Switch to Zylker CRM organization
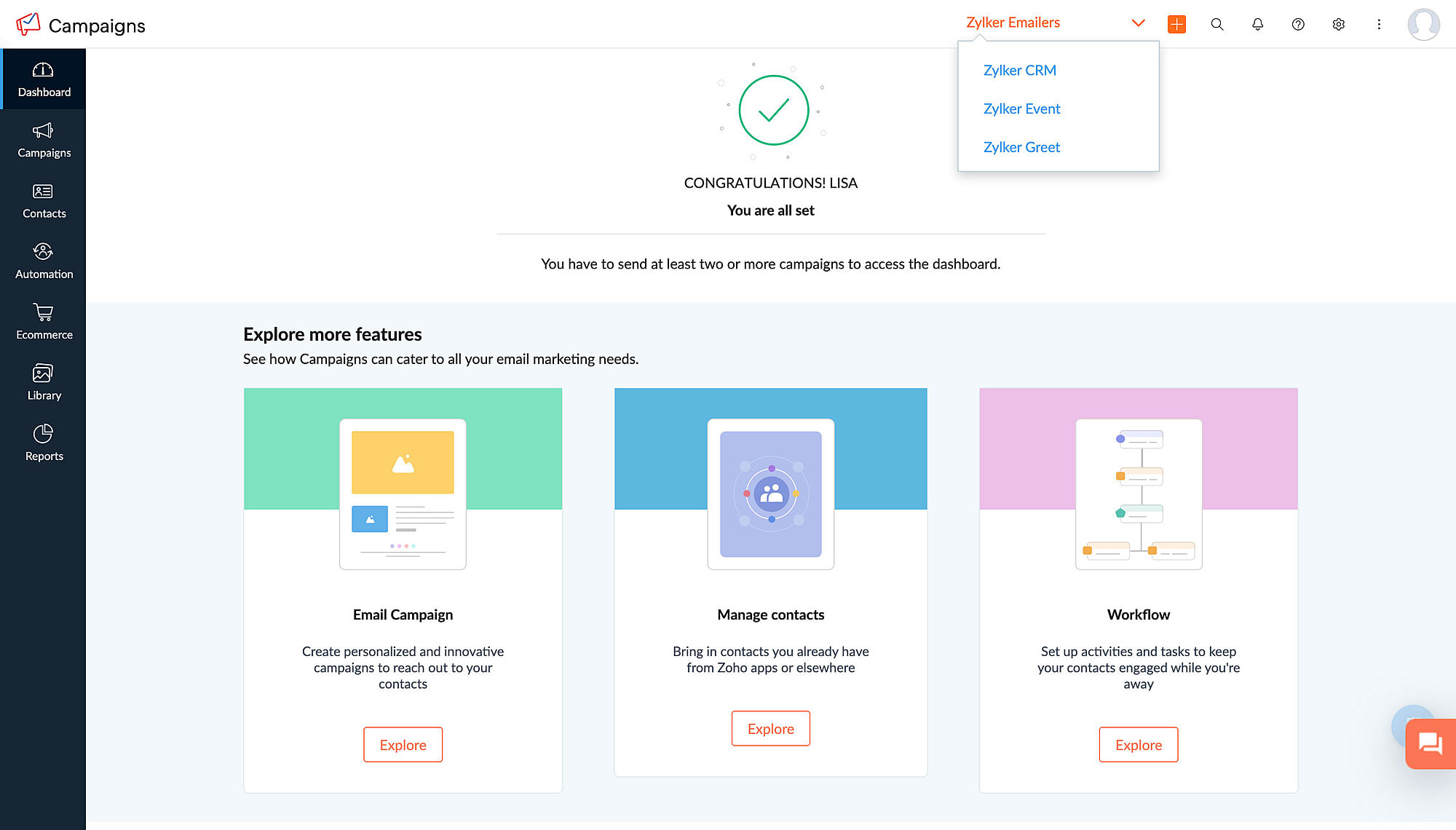The image size is (1456, 830). tap(1019, 71)
